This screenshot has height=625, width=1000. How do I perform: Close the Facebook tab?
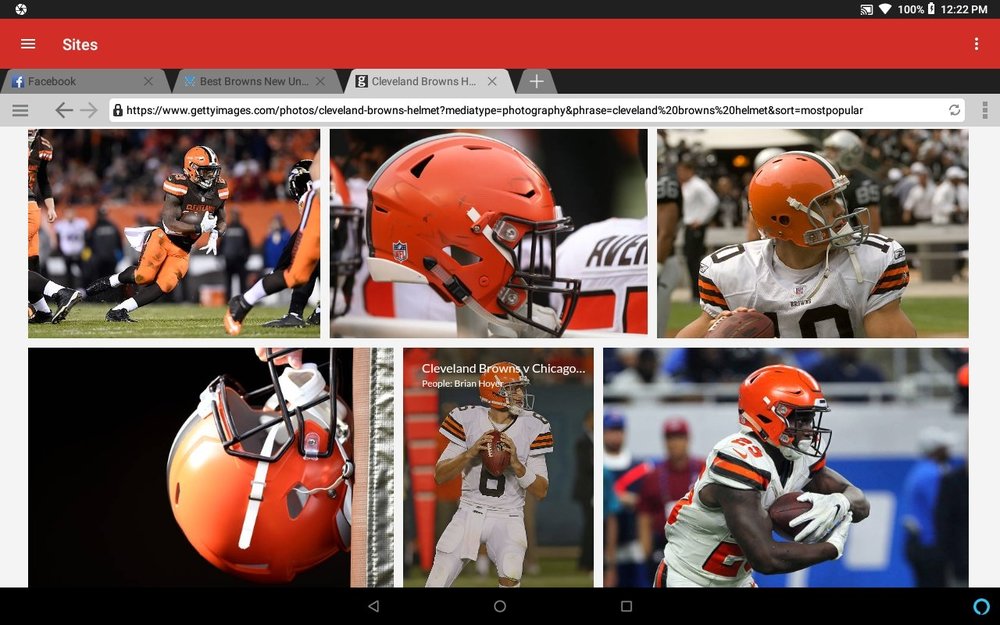[149, 82]
